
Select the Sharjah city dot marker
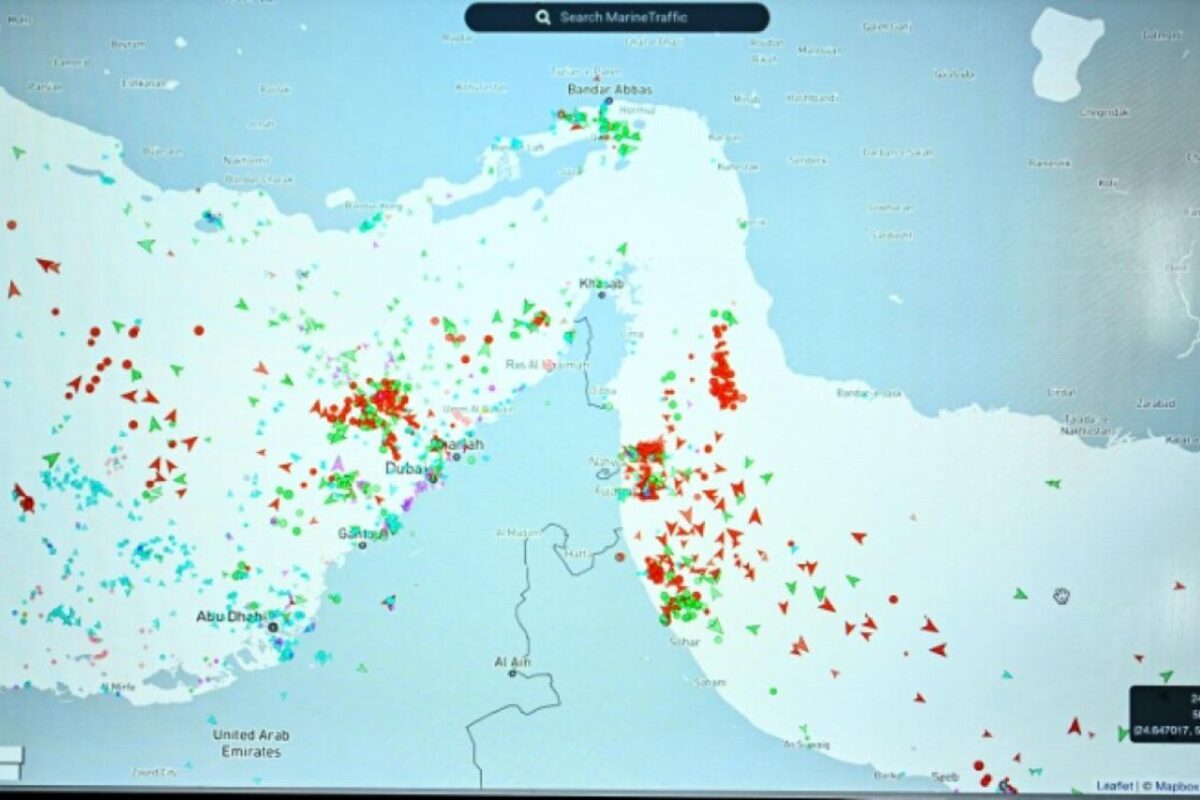[456, 457]
